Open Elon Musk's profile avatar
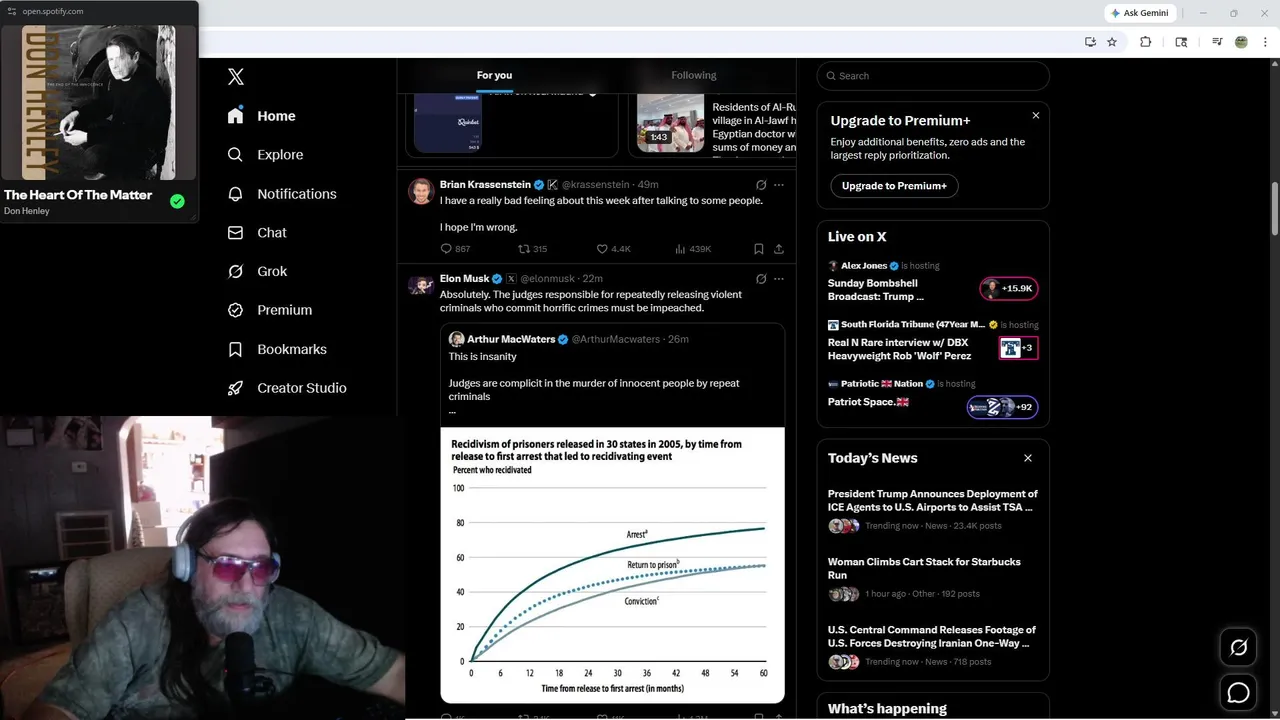This screenshot has width=1280, height=720. click(420, 284)
